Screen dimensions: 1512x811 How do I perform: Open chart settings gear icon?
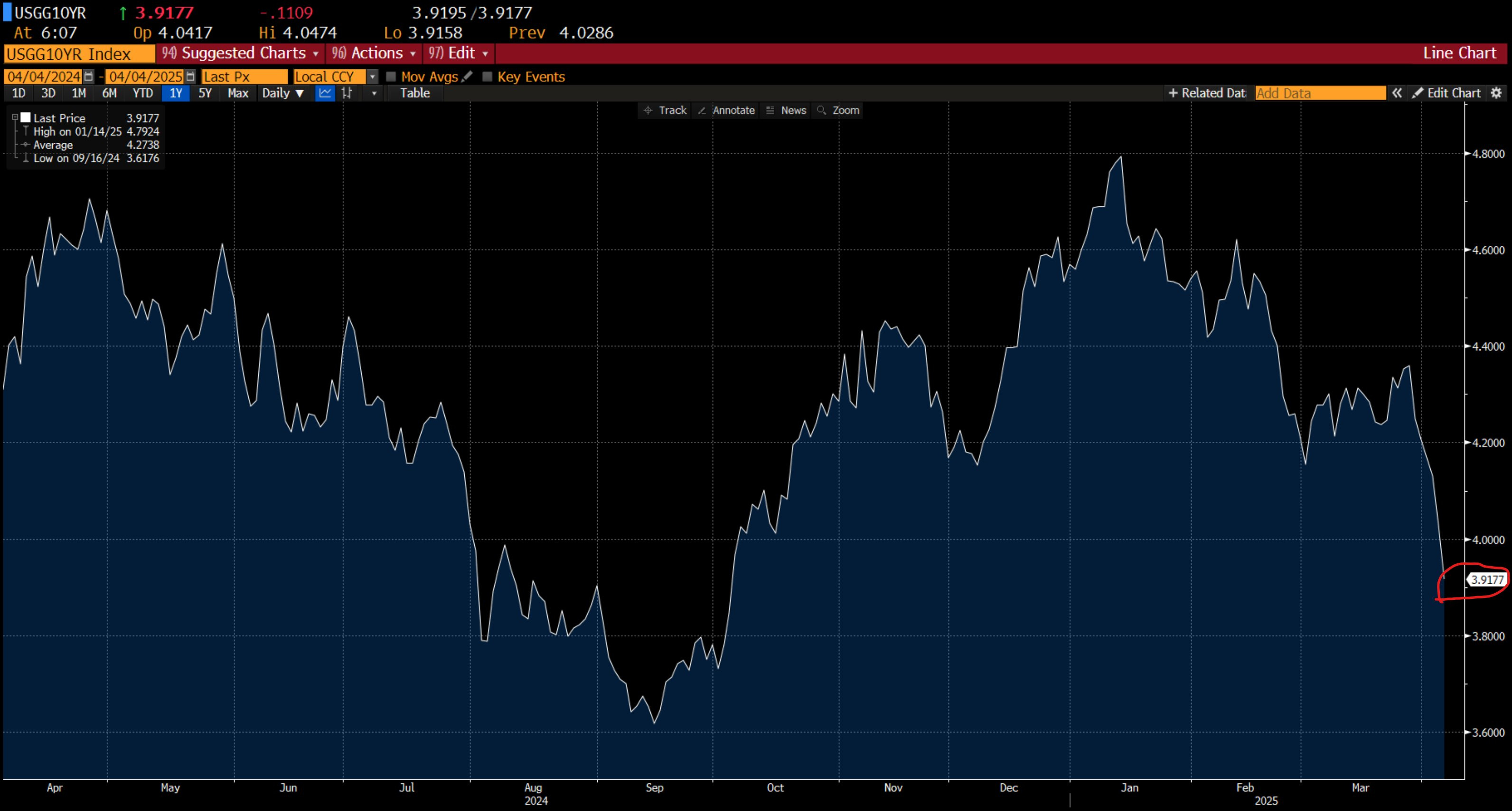tap(1496, 93)
